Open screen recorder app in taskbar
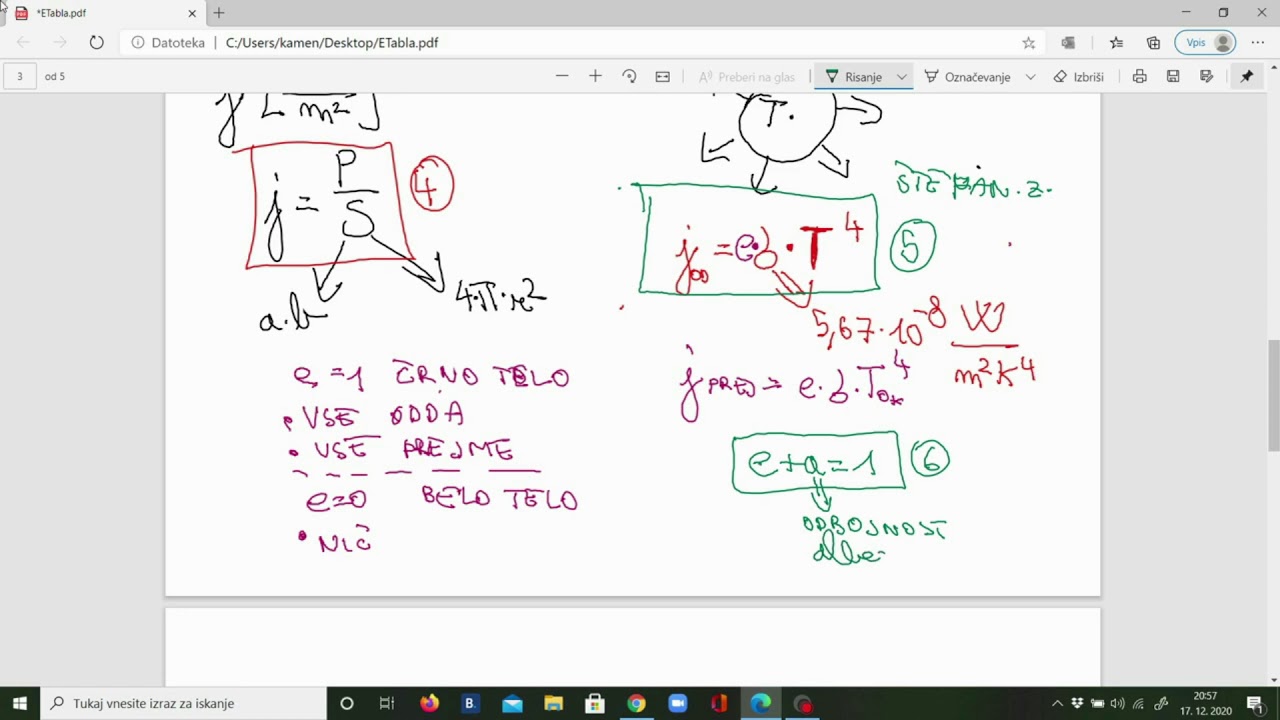1280x720 pixels. click(x=802, y=703)
